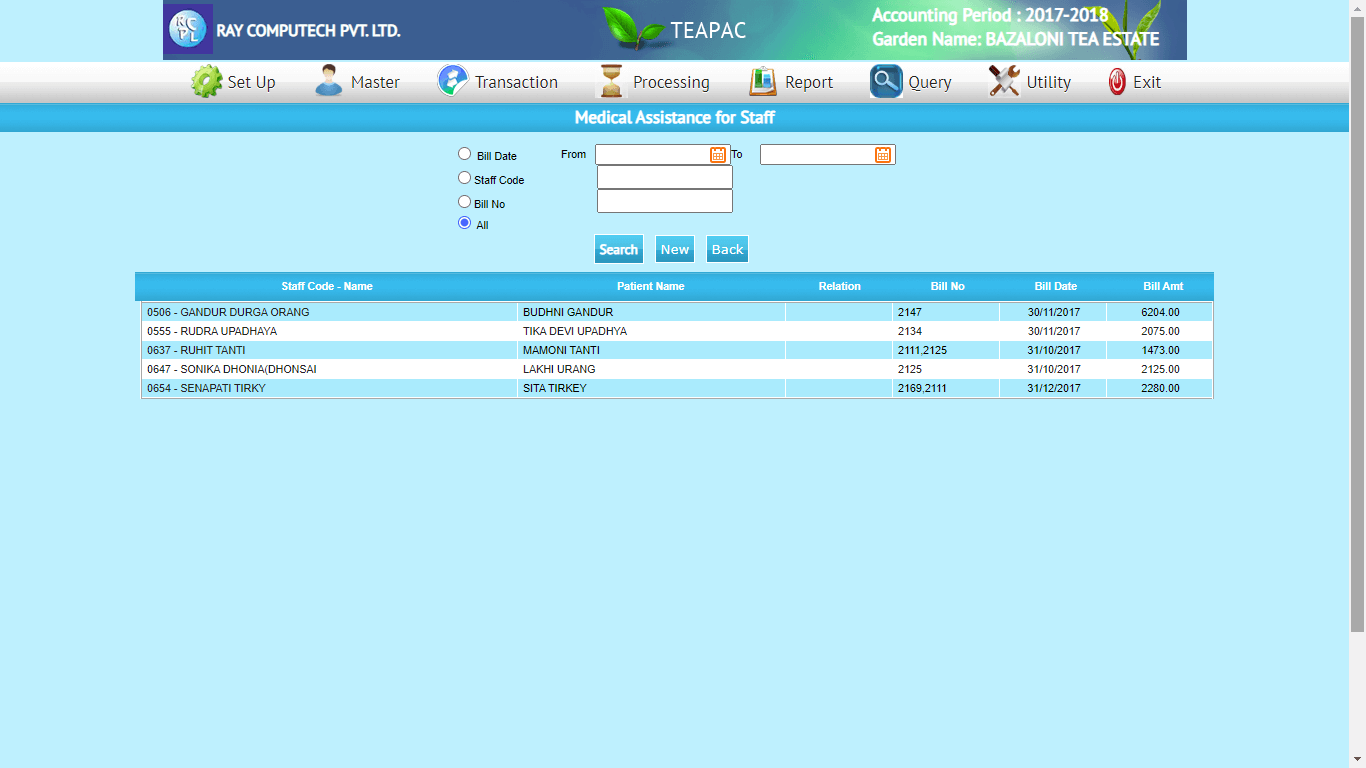
Task: Click the Bill No column header
Action: (947, 286)
